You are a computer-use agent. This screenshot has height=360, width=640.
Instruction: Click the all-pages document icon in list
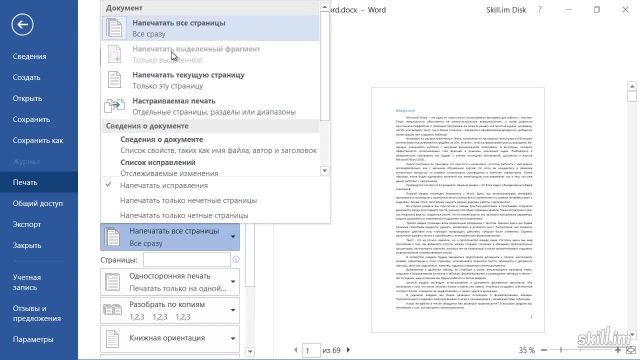[114, 28]
